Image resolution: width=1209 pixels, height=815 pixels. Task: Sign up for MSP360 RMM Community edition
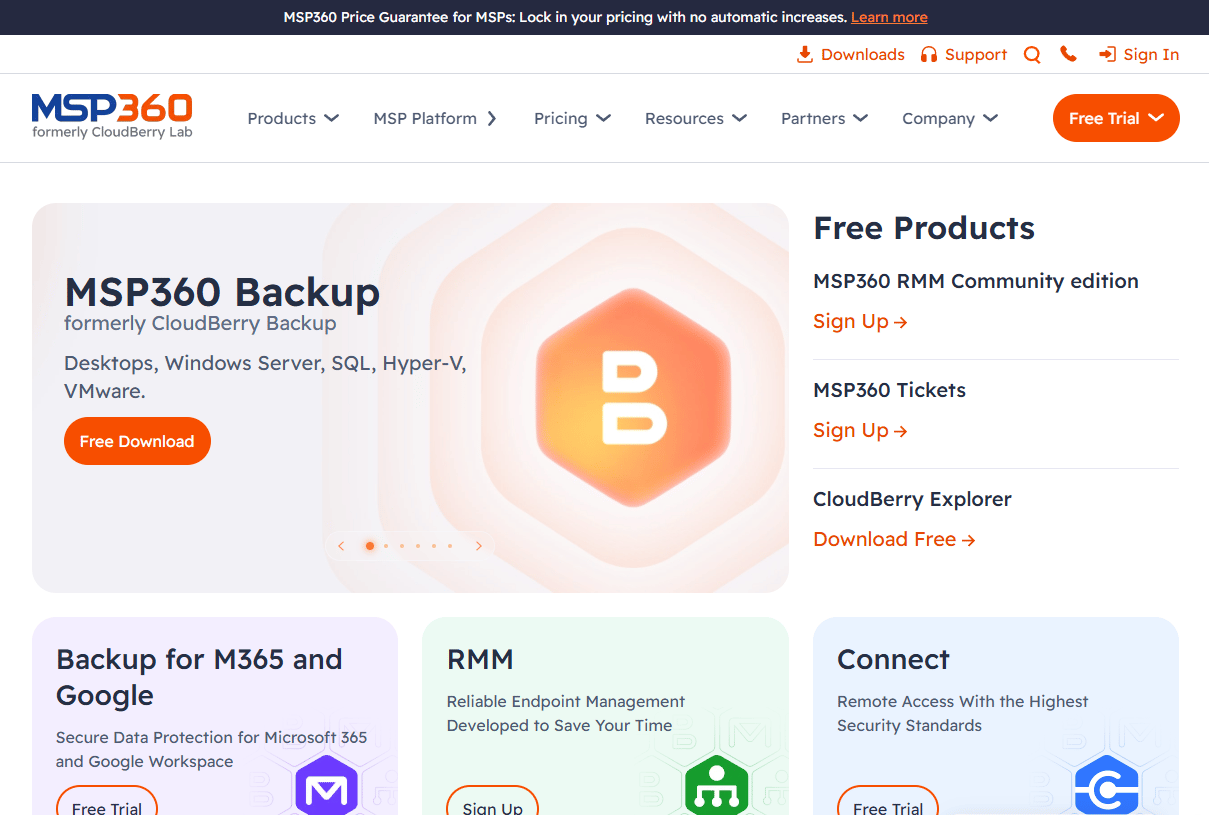point(860,321)
